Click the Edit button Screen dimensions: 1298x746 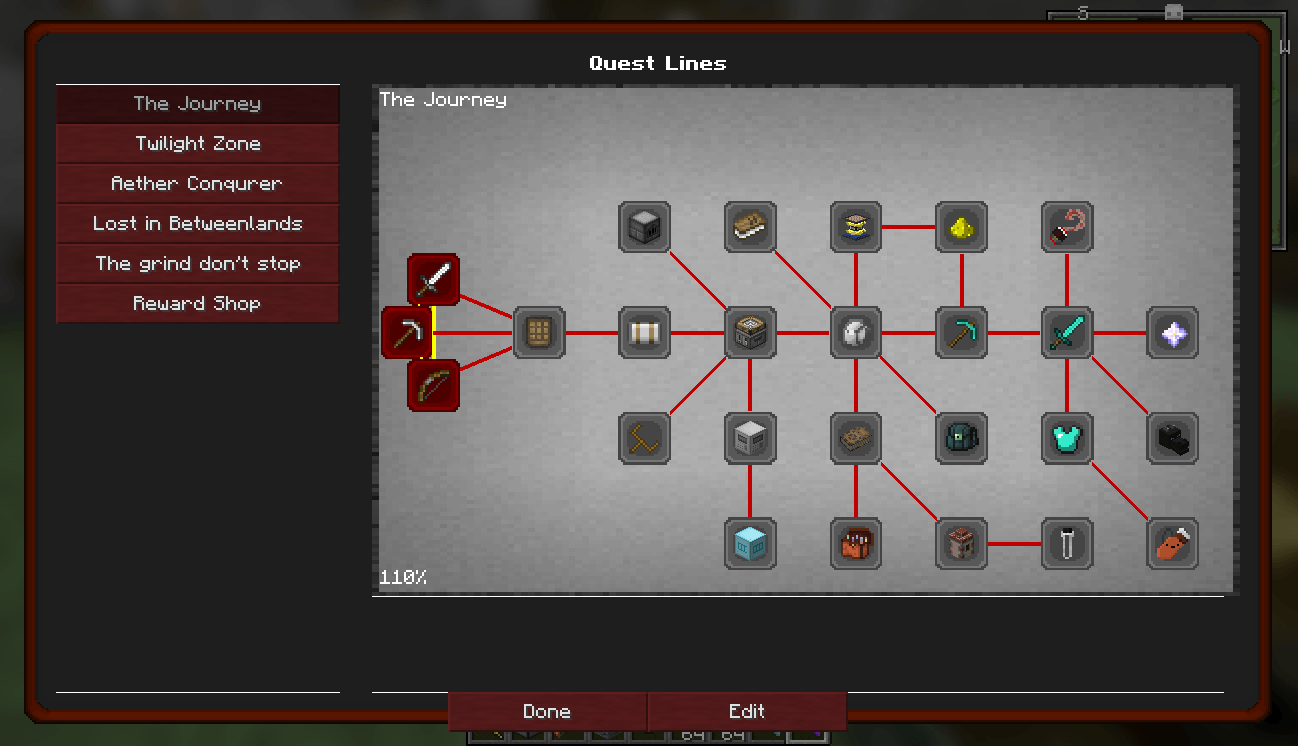747,712
